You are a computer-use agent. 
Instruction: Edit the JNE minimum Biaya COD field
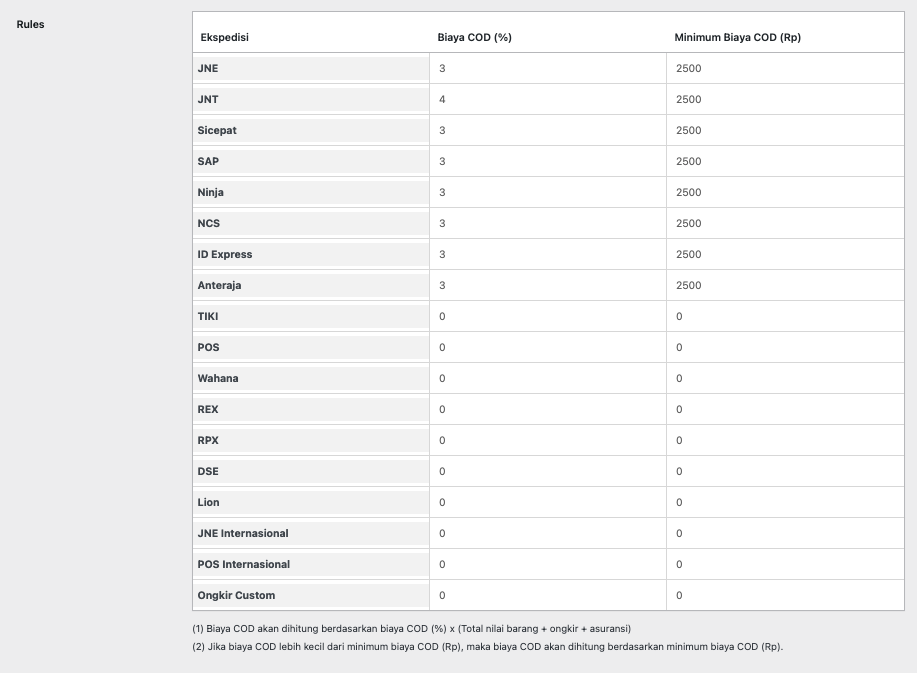click(785, 68)
